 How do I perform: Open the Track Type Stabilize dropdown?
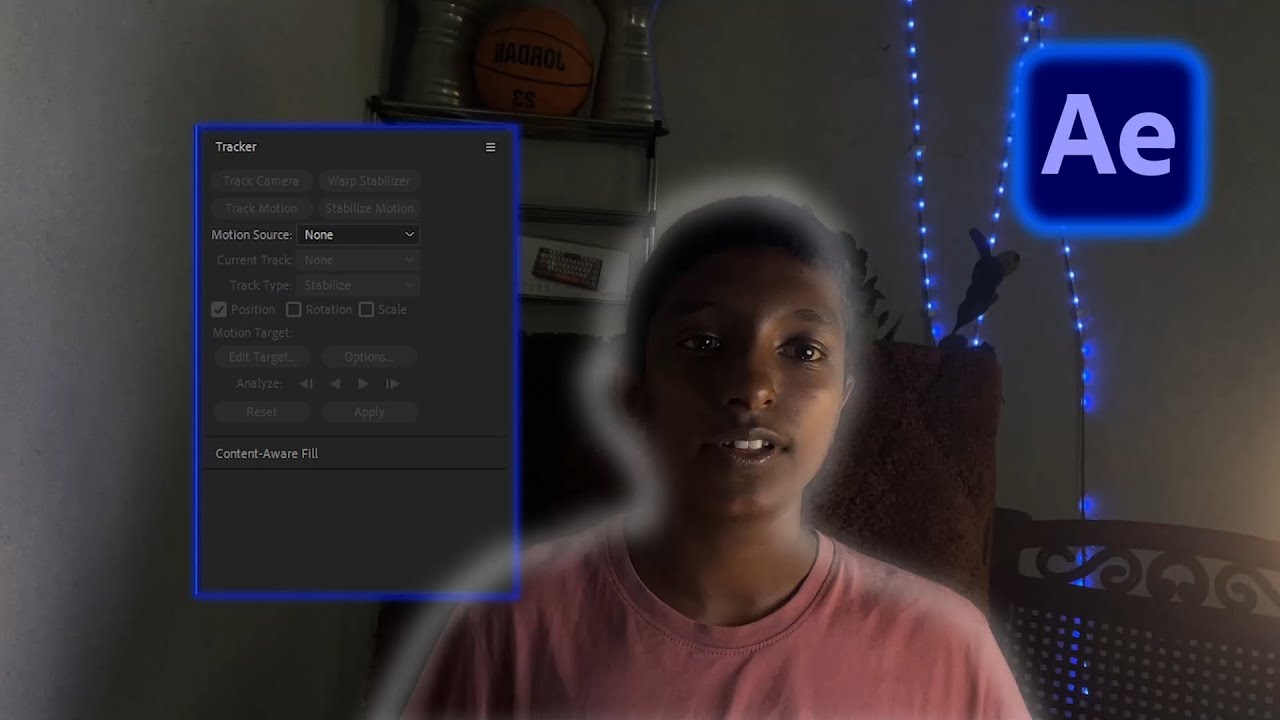[358, 285]
